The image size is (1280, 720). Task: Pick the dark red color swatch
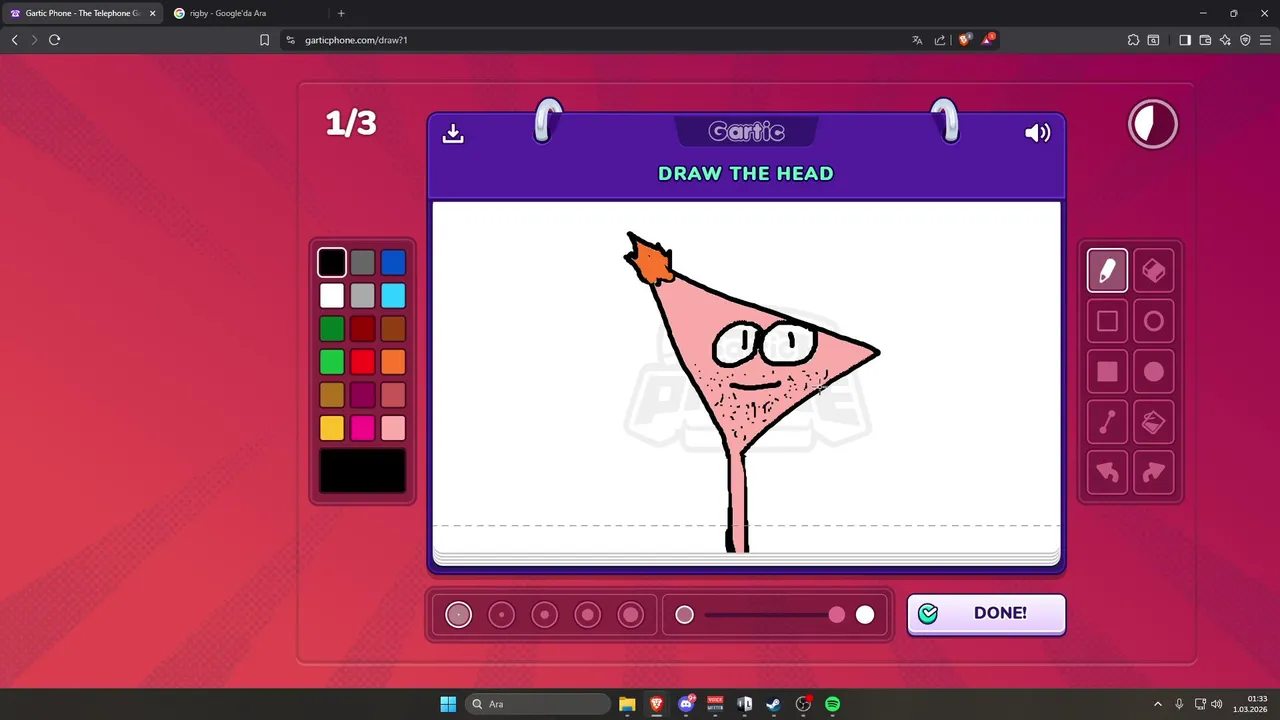click(x=362, y=329)
